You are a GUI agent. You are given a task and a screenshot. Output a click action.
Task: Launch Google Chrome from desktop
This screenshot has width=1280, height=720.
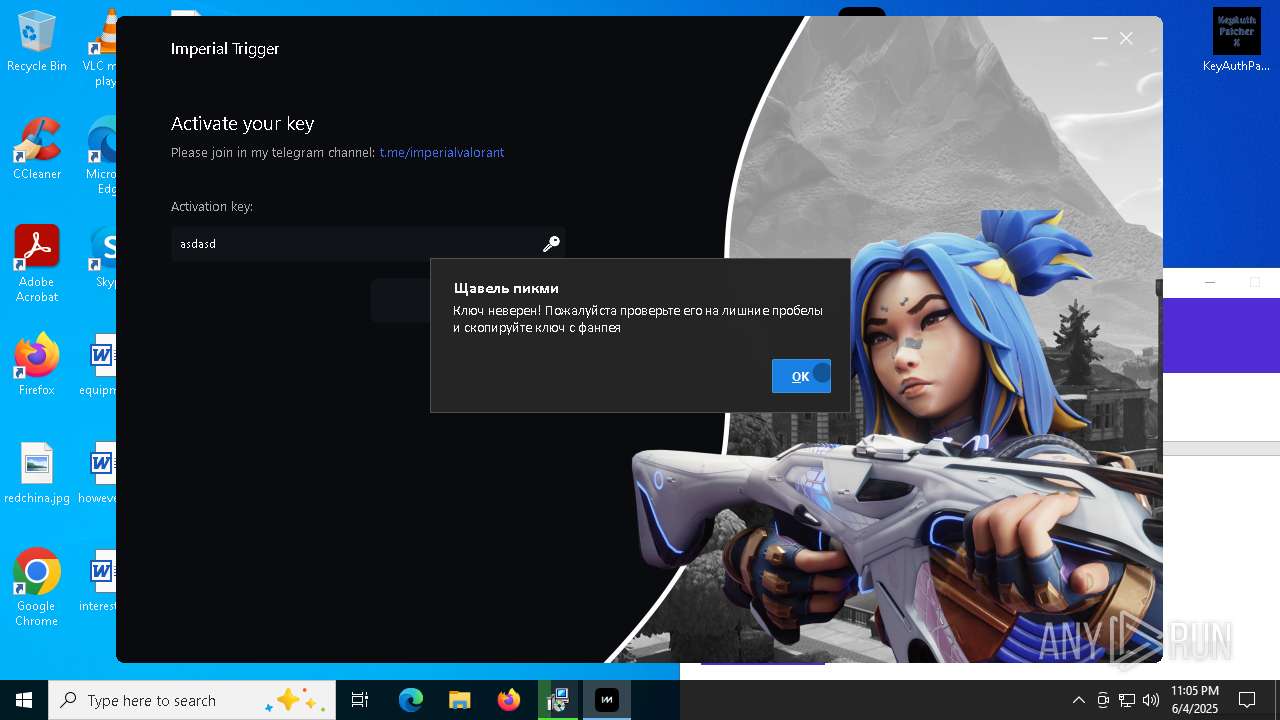tap(37, 587)
